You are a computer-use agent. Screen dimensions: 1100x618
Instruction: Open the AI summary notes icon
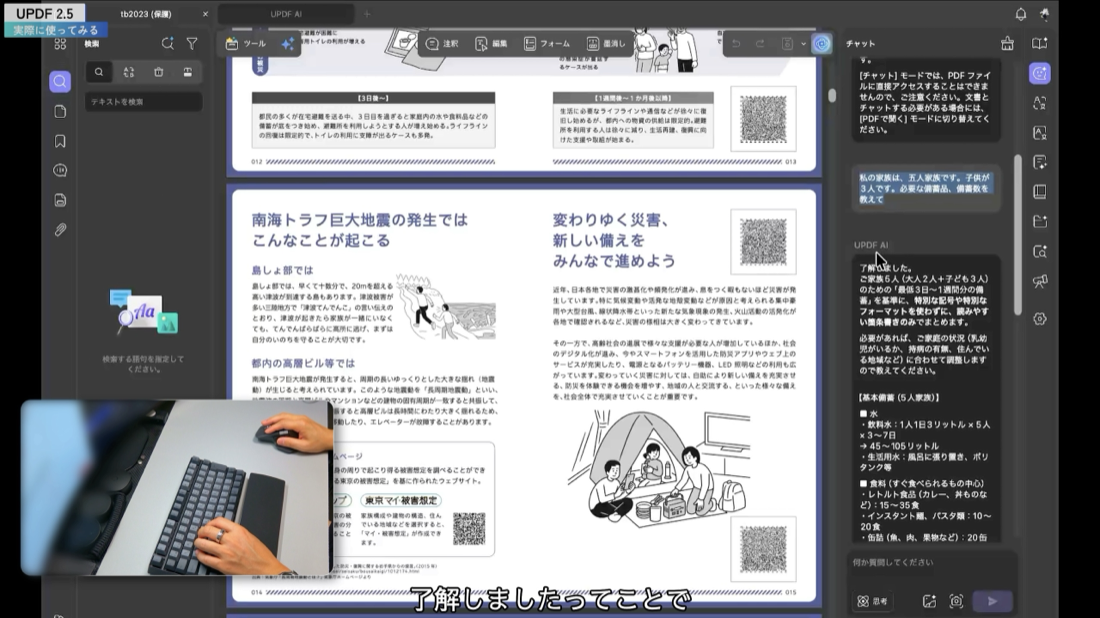[x=1040, y=162]
